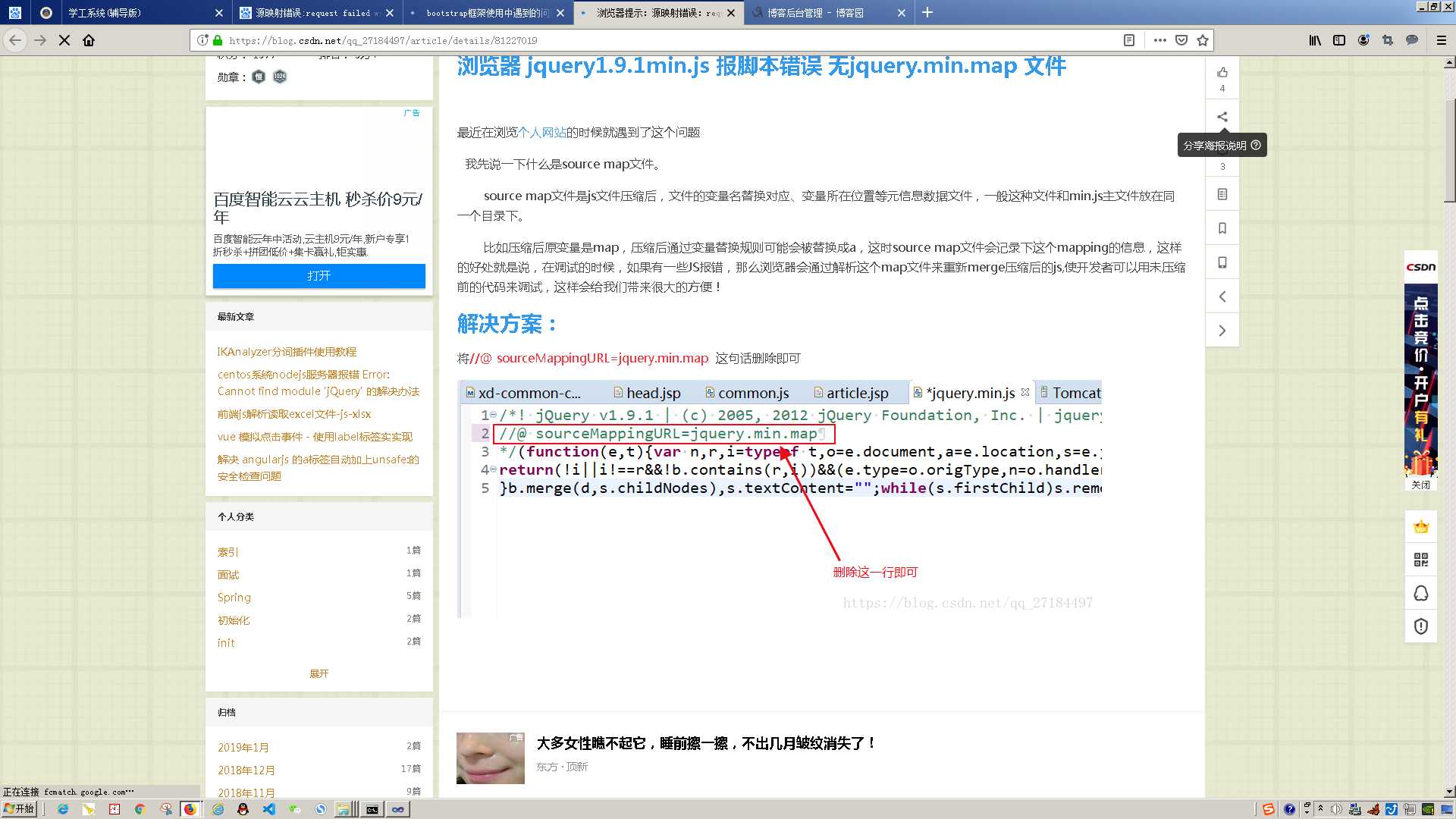Click the first medal badge icon
The height and width of the screenshot is (819, 1456).
tap(259, 77)
